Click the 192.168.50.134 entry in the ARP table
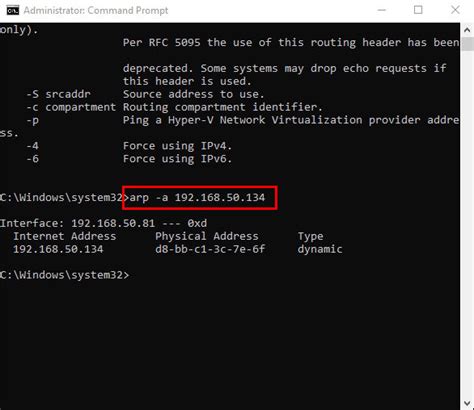The height and width of the screenshot is (410, 474). pos(58,249)
